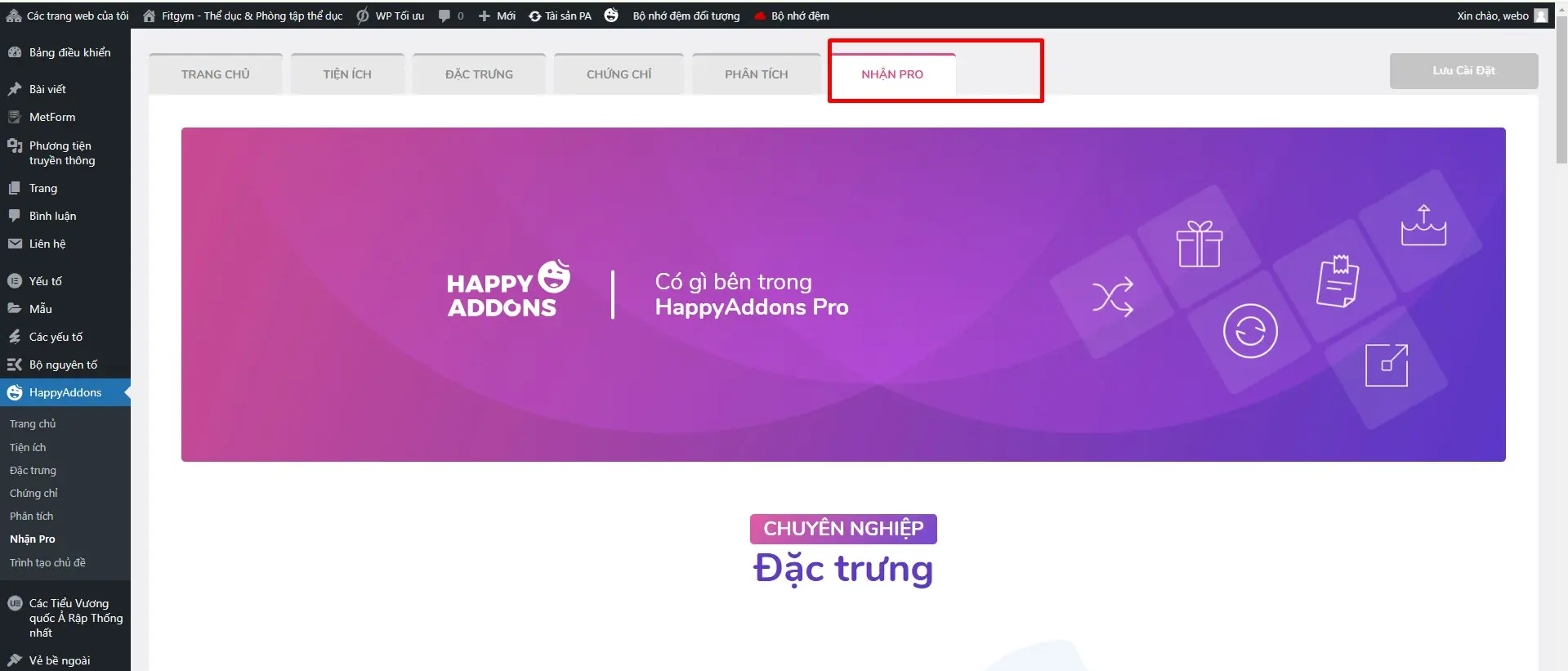Click the Lưu Cài Đặt save button
The image size is (1568, 671).
click(x=1463, y=70)
